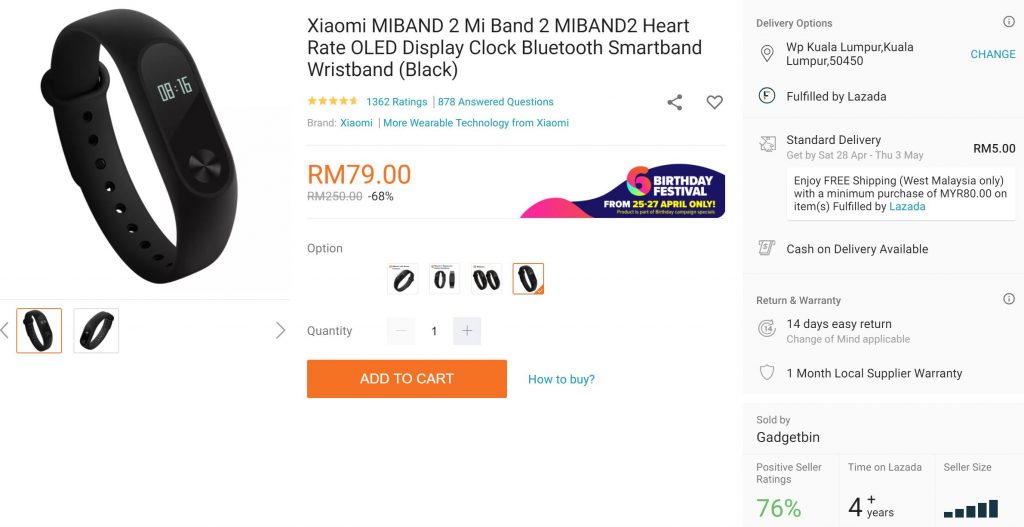Open the 878 Answered Questions link
1024x527 pixels.
click(495, 102)
